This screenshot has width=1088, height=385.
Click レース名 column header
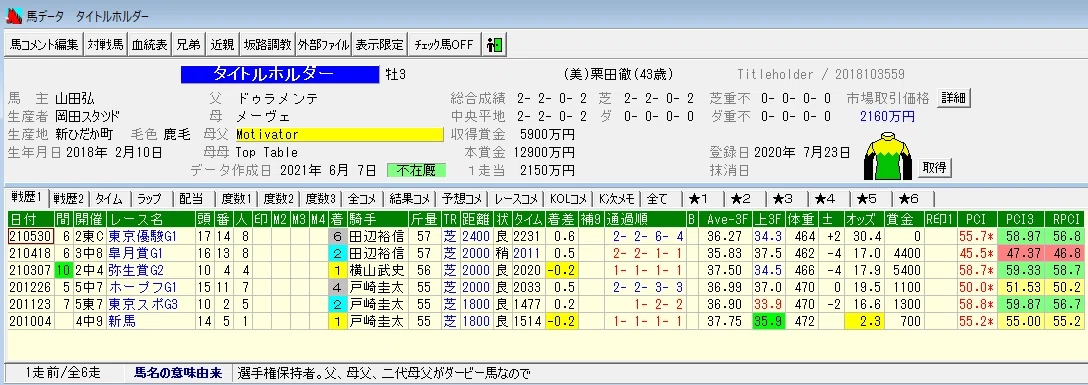point(151,220)
